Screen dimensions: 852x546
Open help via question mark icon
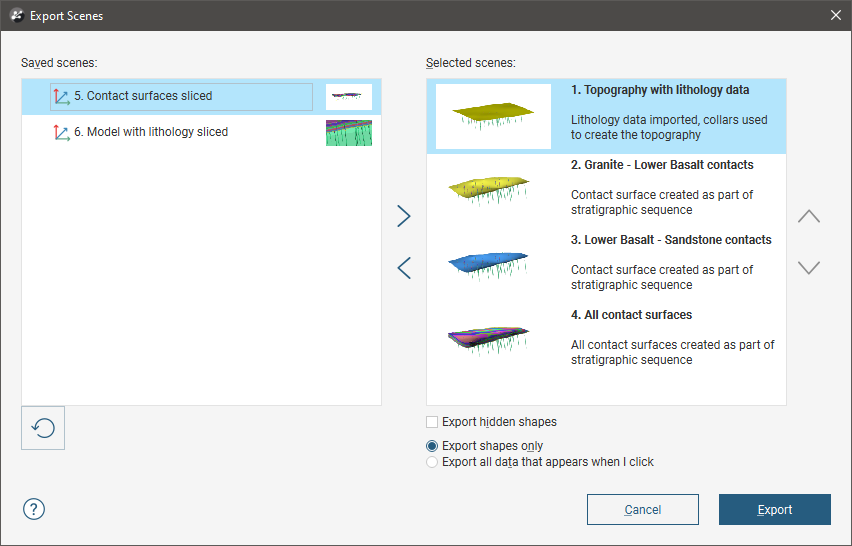34,509
